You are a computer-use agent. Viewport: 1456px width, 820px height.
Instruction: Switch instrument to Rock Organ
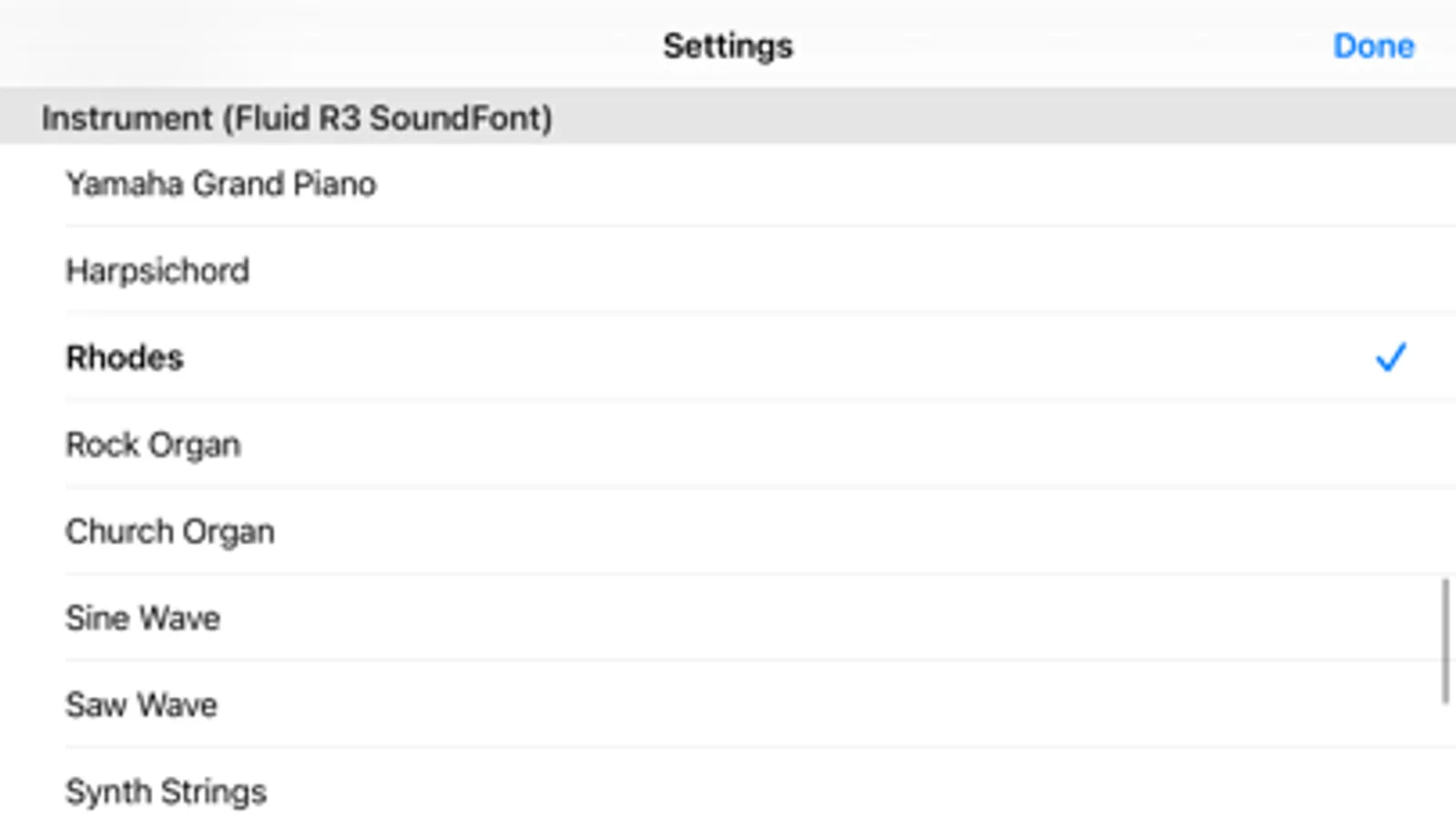coord(153,445)
